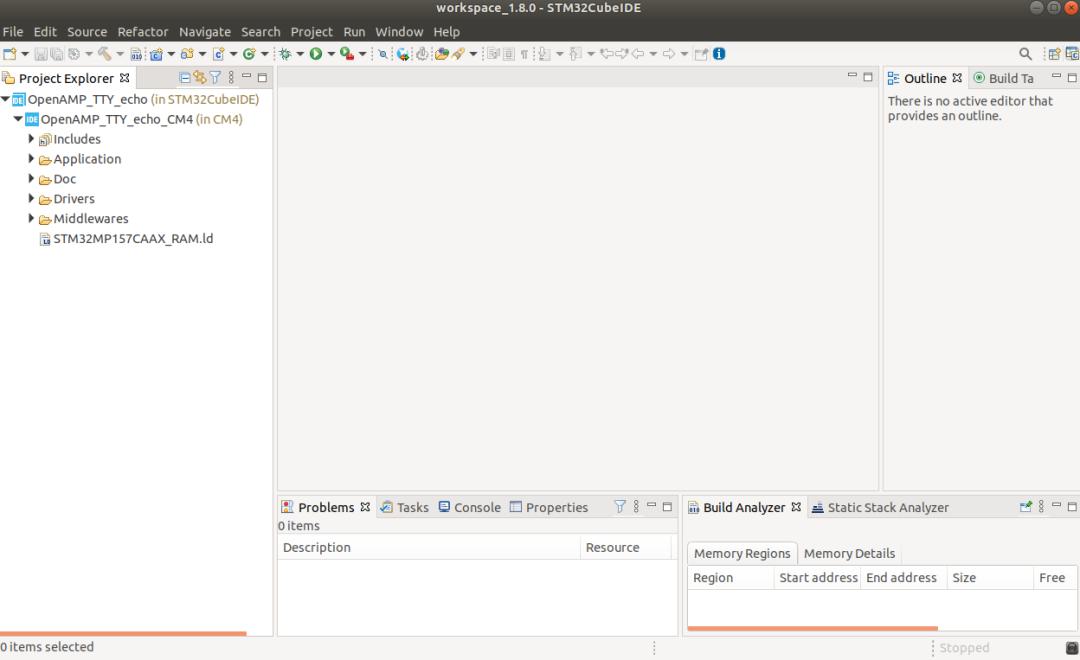Switch to the Properties tab
This screenshot has width=1080, height=660.
pyautogui.click(x=549, y=507)
